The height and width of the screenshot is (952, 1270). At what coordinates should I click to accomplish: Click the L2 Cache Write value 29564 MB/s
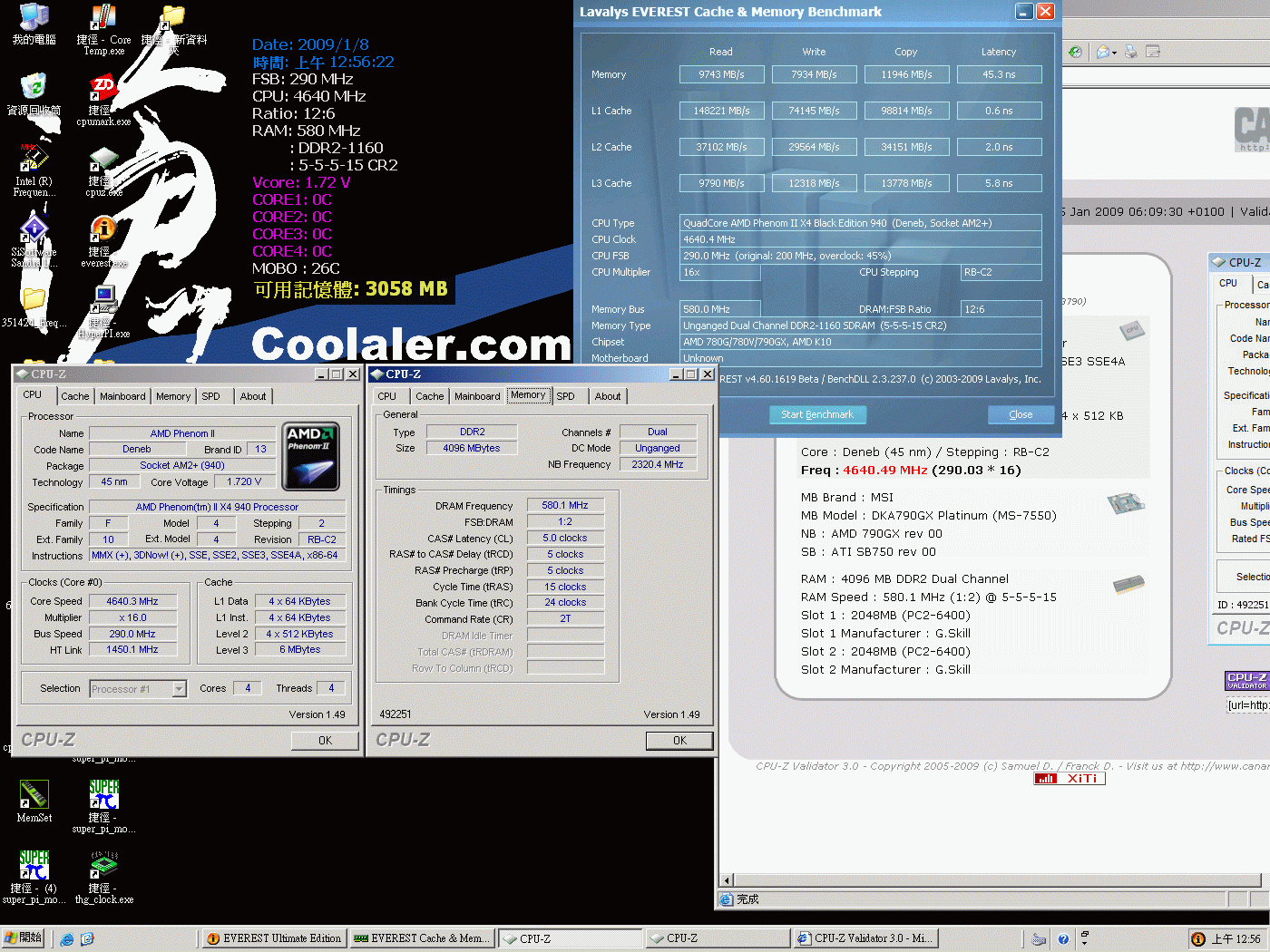(814, 147)
